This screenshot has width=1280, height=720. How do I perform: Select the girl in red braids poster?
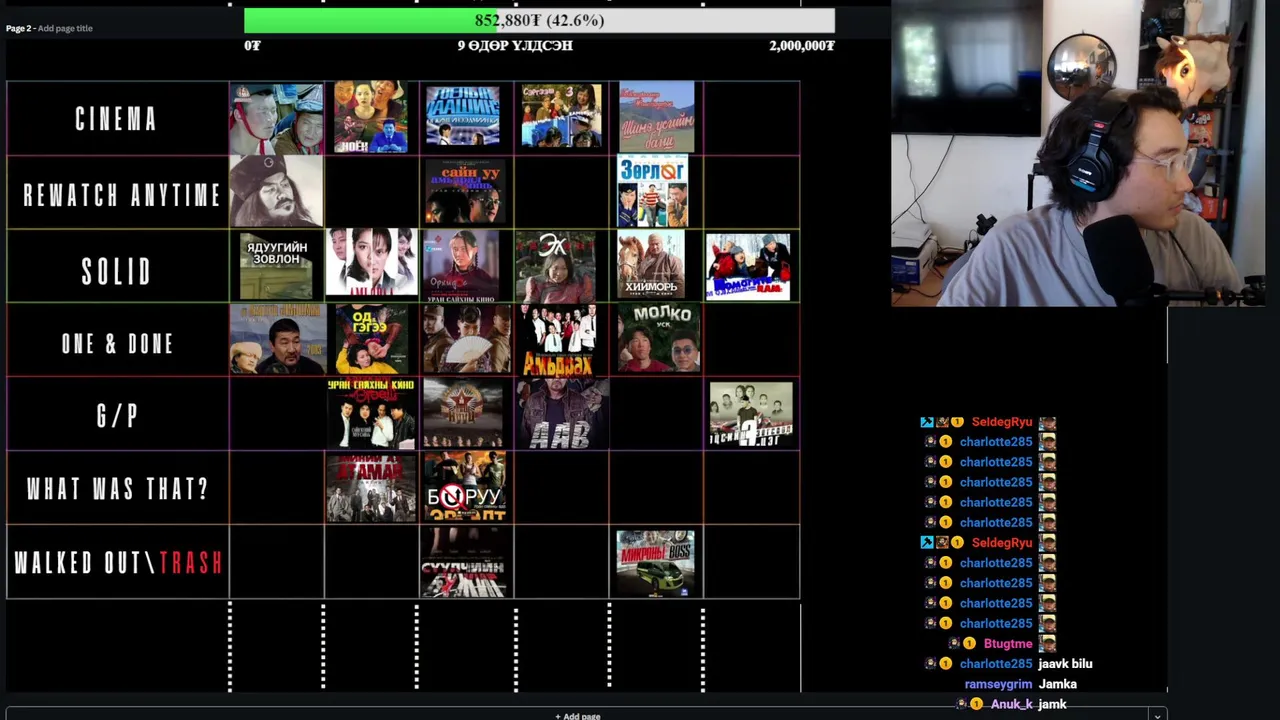coord(461,265)
